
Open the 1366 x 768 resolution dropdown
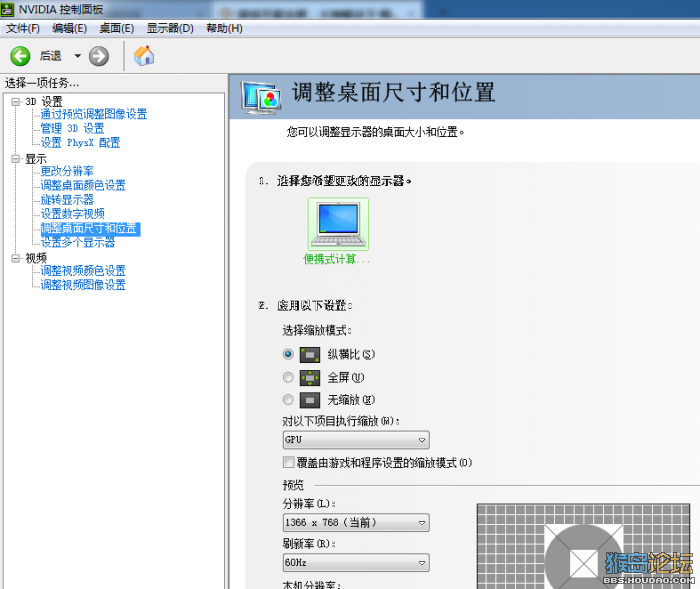click(356, 522)
